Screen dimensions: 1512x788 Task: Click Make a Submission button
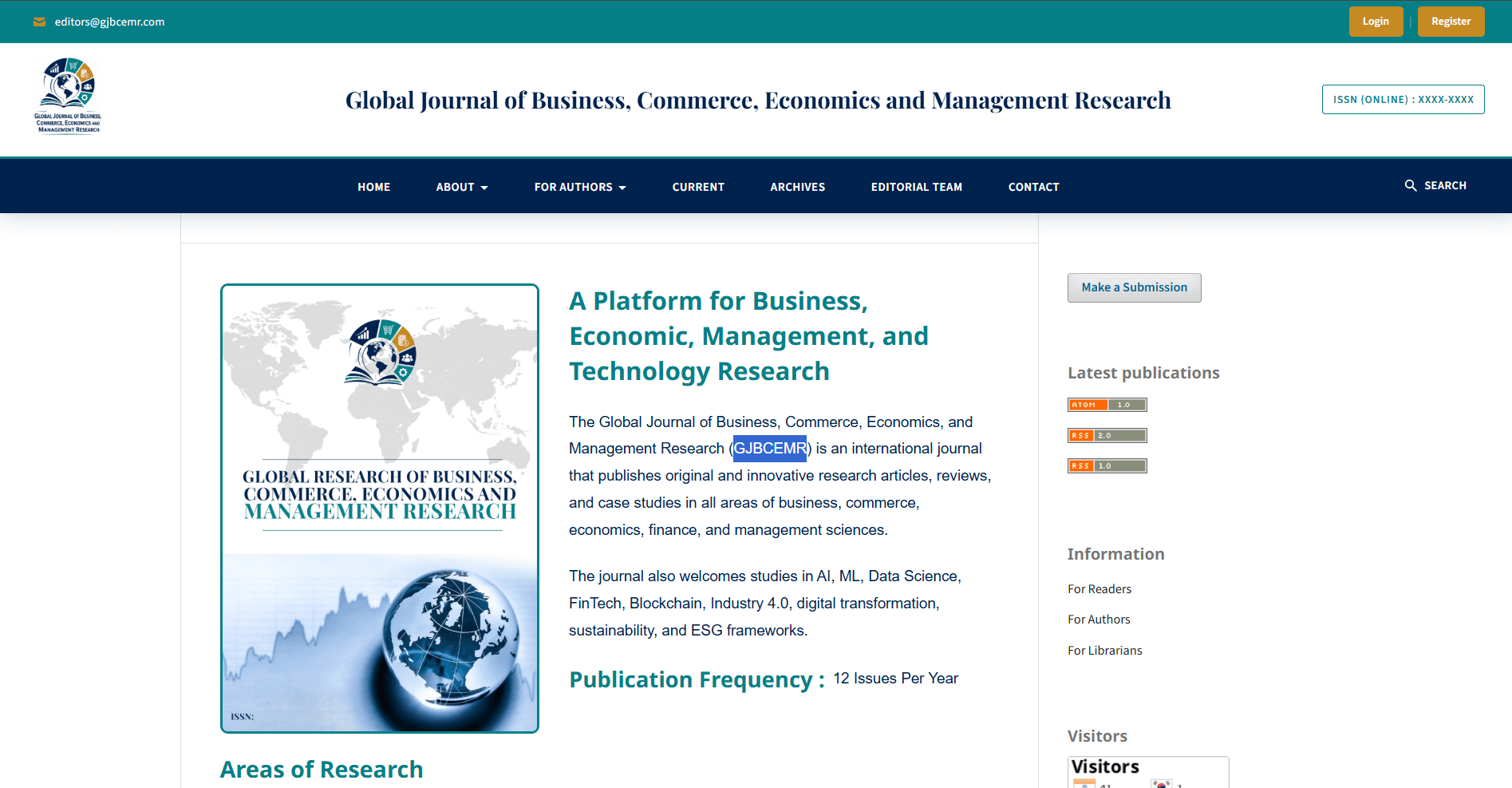coord(1134,287)
